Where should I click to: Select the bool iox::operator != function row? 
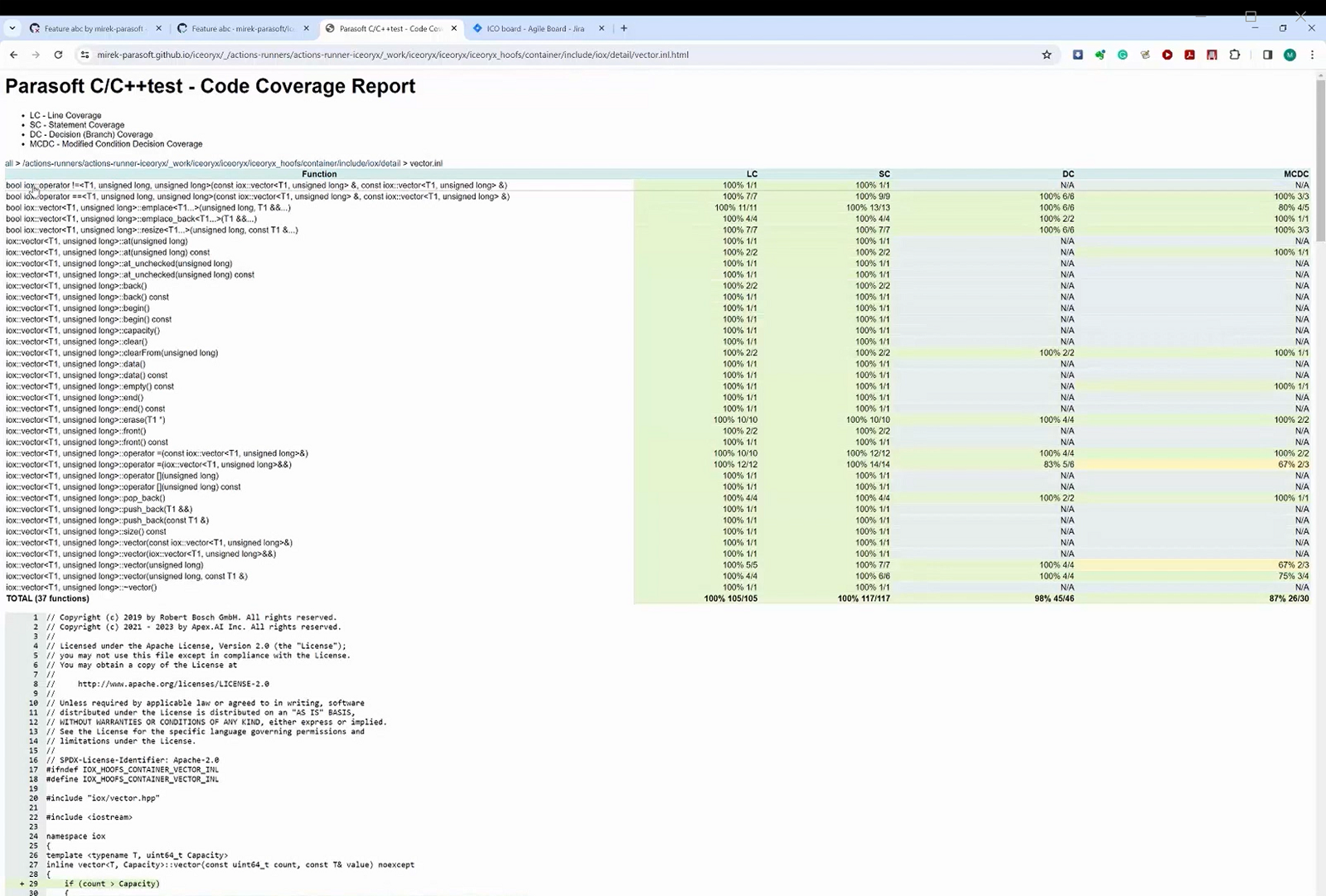[657, 186]
